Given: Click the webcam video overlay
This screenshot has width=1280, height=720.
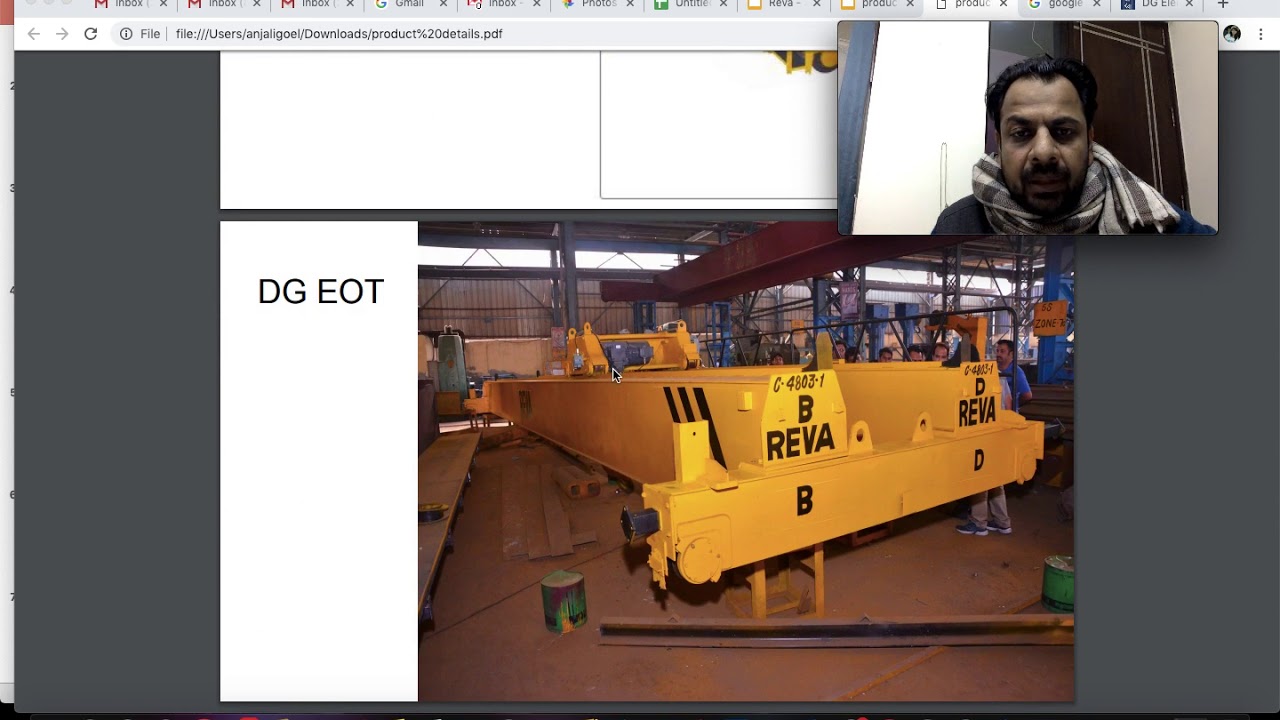Looking at the screenshot, I should (x=1028, y=128).
